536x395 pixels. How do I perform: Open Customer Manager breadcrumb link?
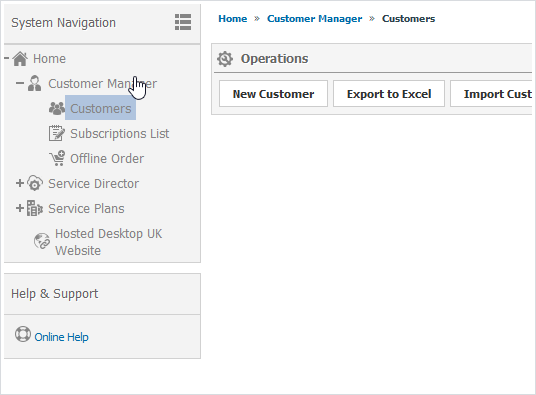coord(314,18)
